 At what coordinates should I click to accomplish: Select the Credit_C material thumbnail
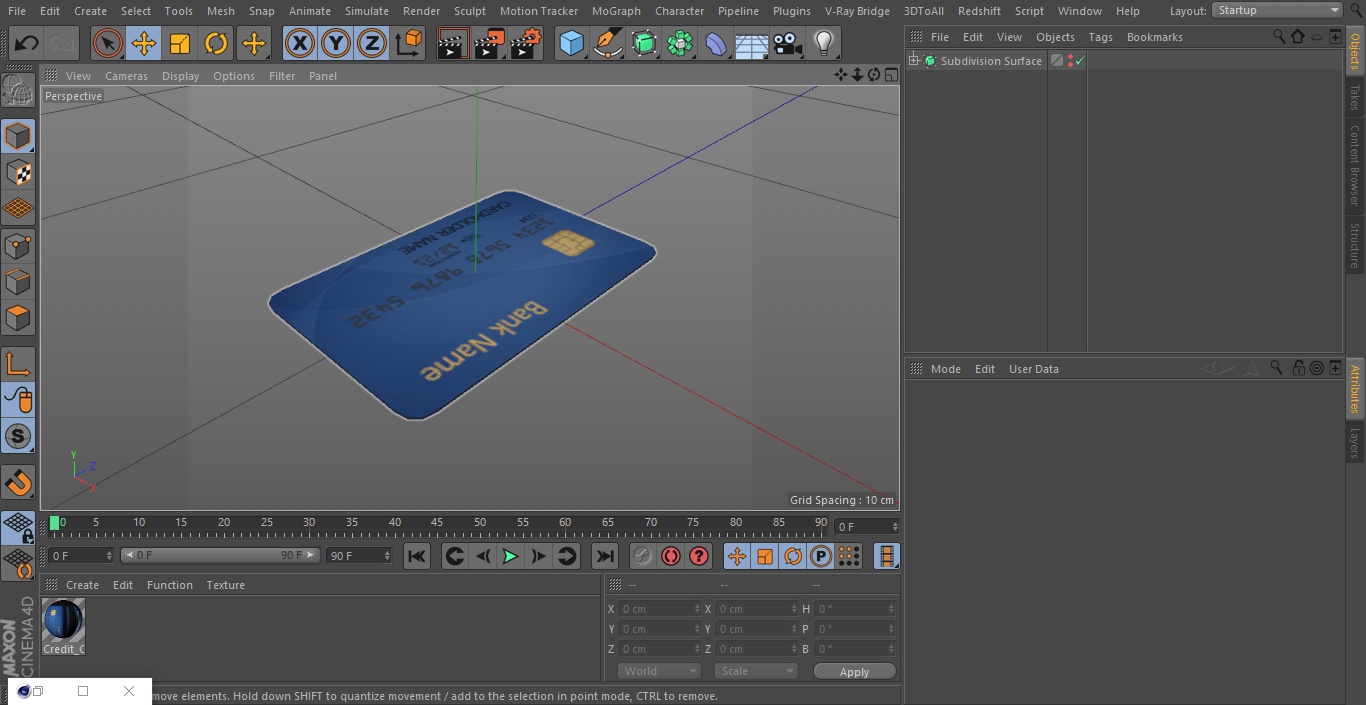[x=63, y=620]
